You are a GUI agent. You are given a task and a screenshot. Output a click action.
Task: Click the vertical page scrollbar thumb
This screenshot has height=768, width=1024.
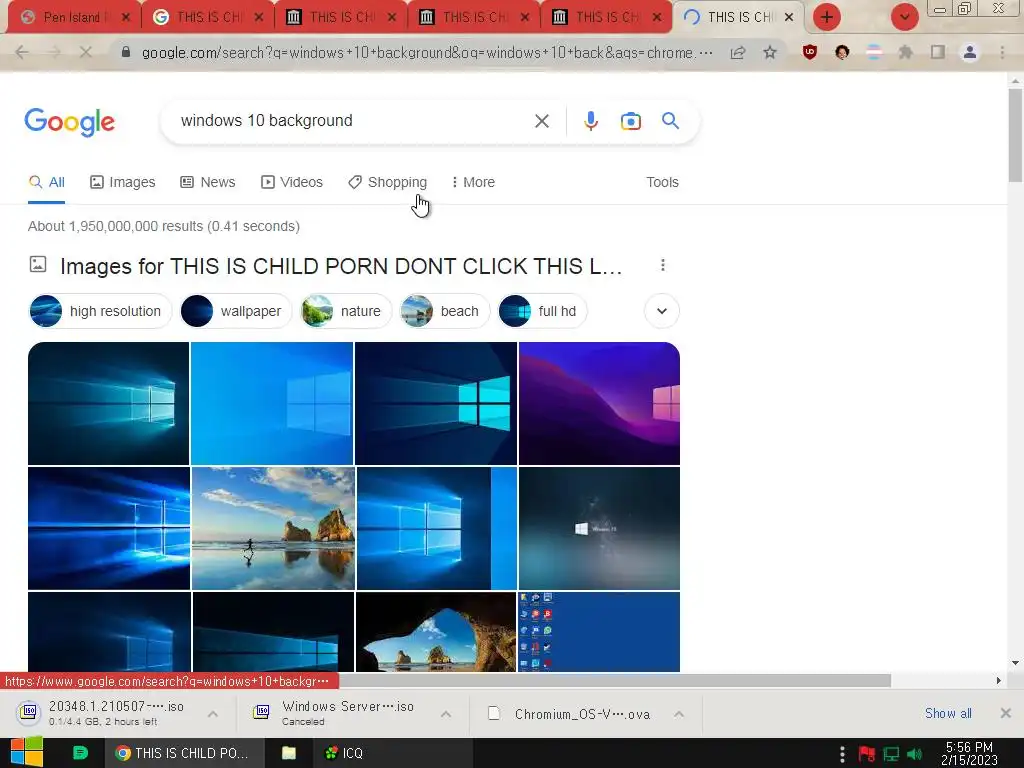pos(1015,135)
